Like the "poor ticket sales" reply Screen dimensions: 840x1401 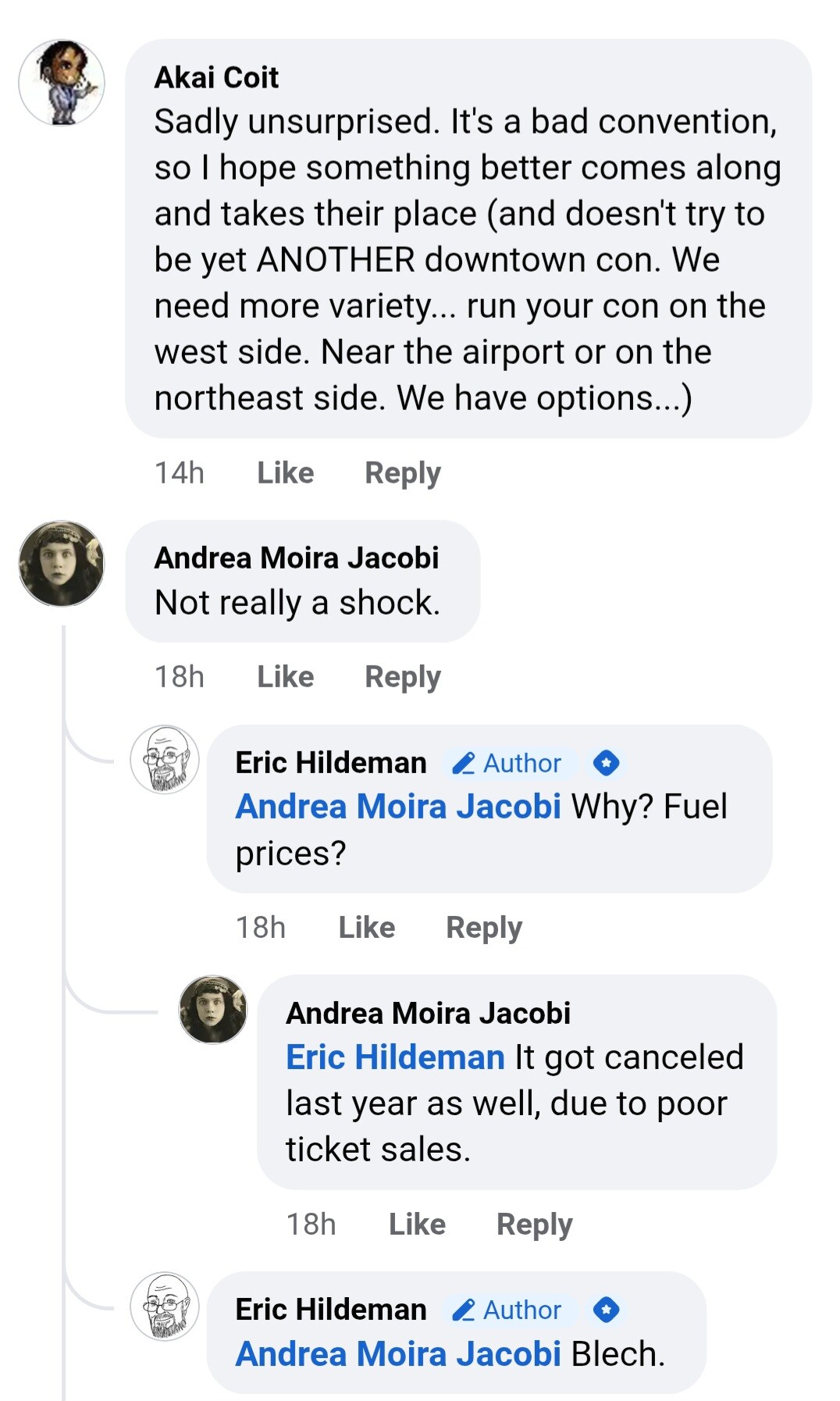(x=417, y=1224)
